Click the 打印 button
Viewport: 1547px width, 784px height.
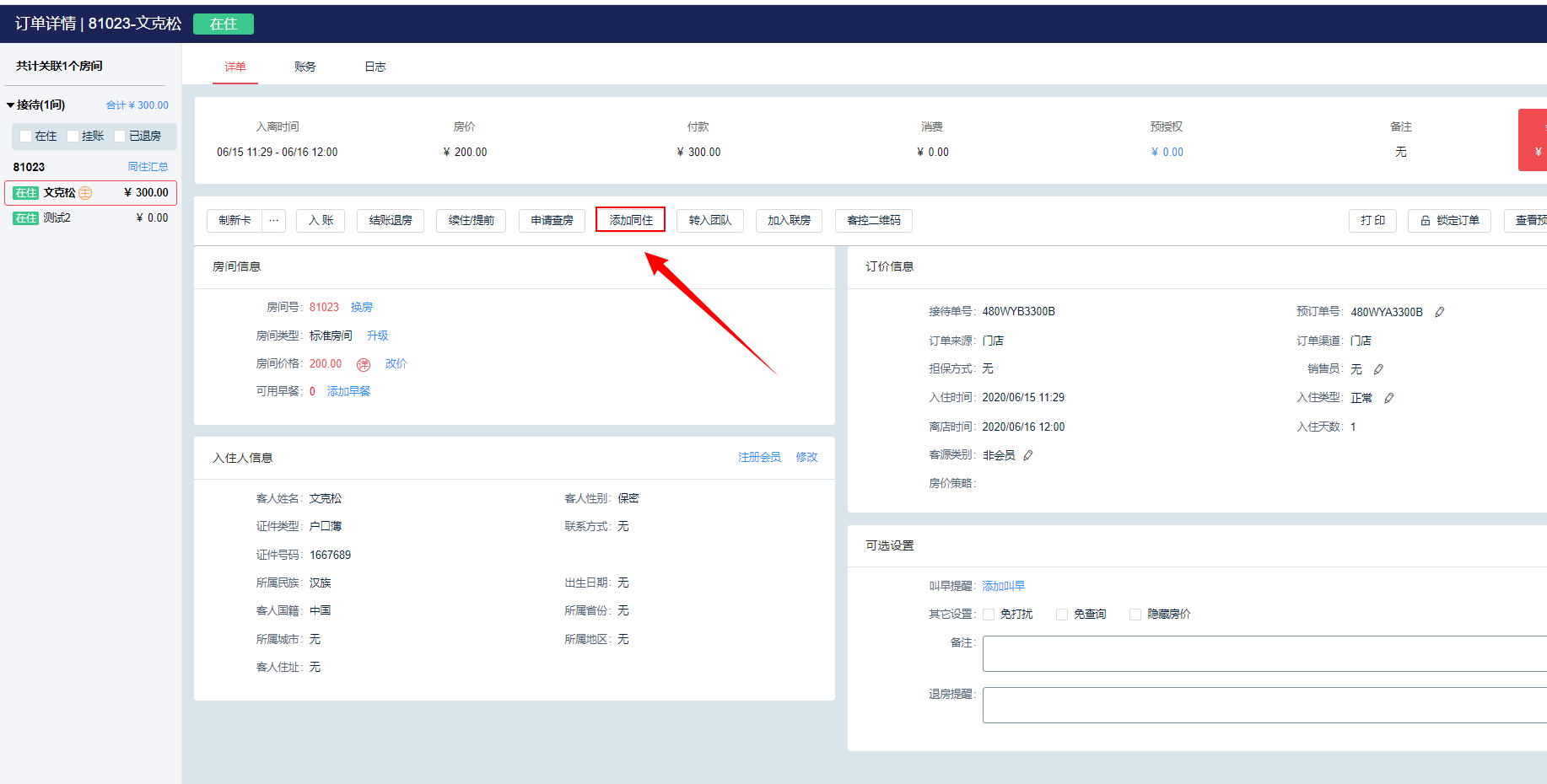[x=1372, y=220]
